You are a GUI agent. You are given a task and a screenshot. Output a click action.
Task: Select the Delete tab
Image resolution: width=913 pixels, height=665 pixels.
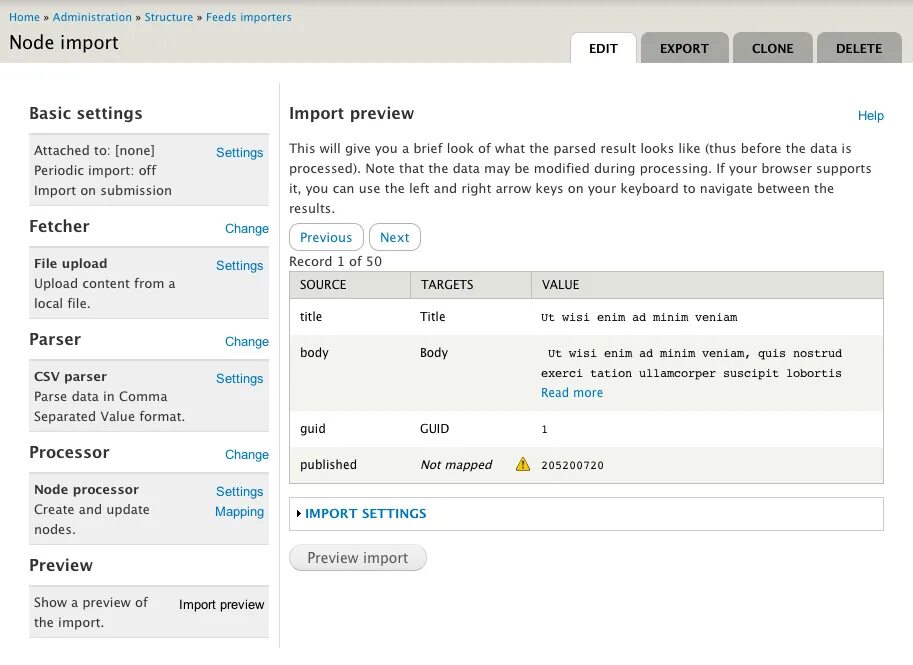859,48
